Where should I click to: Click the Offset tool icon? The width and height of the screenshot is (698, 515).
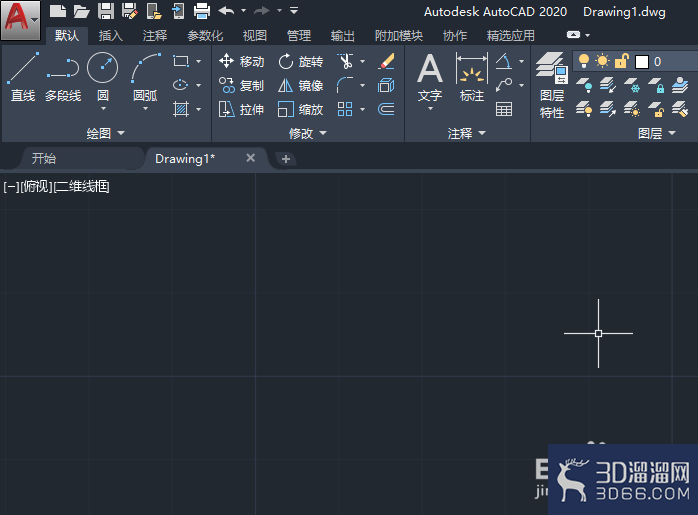[386, 109]
